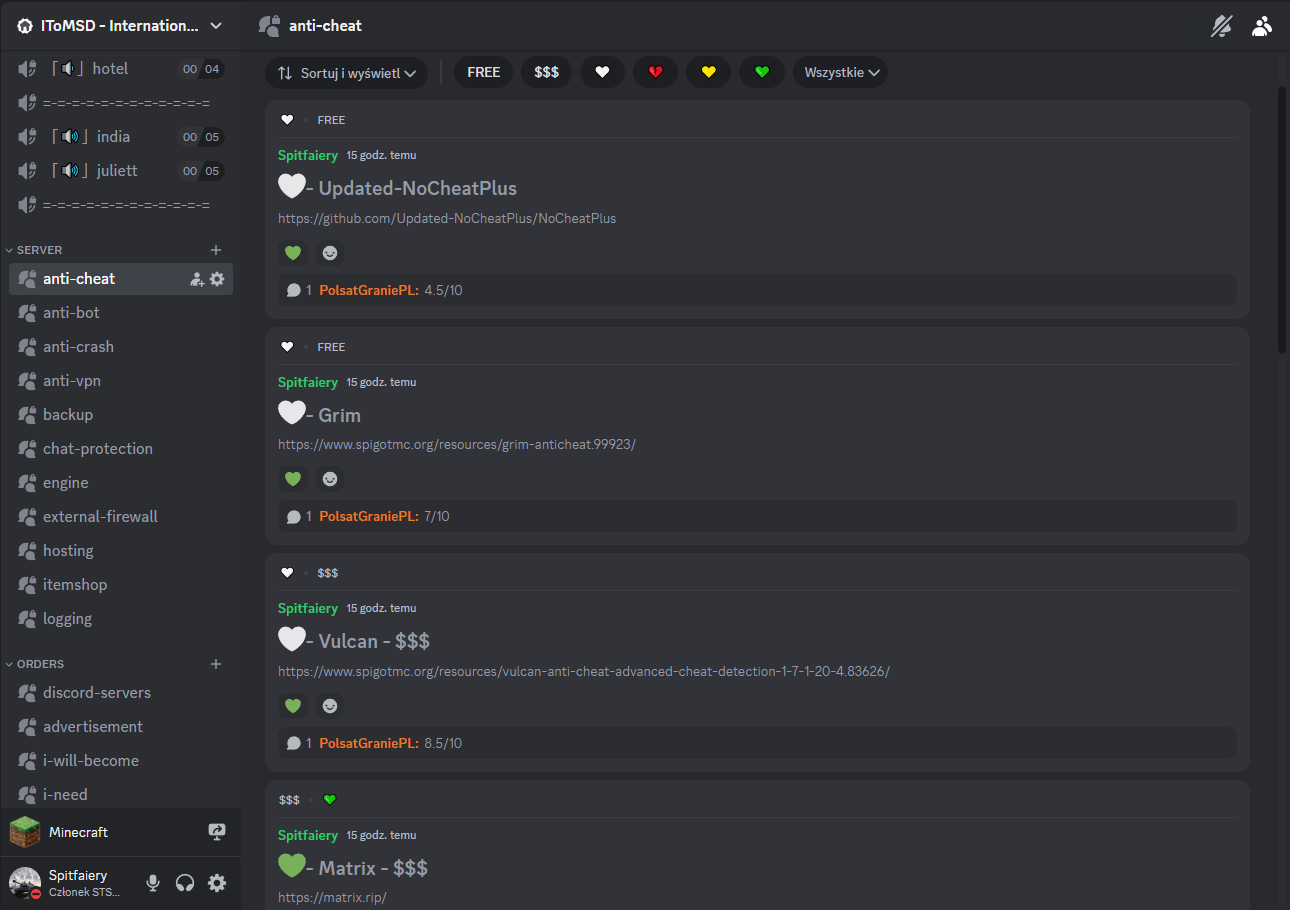Open user settings gear icon
Screen dimensions: 1290x910
217,883
